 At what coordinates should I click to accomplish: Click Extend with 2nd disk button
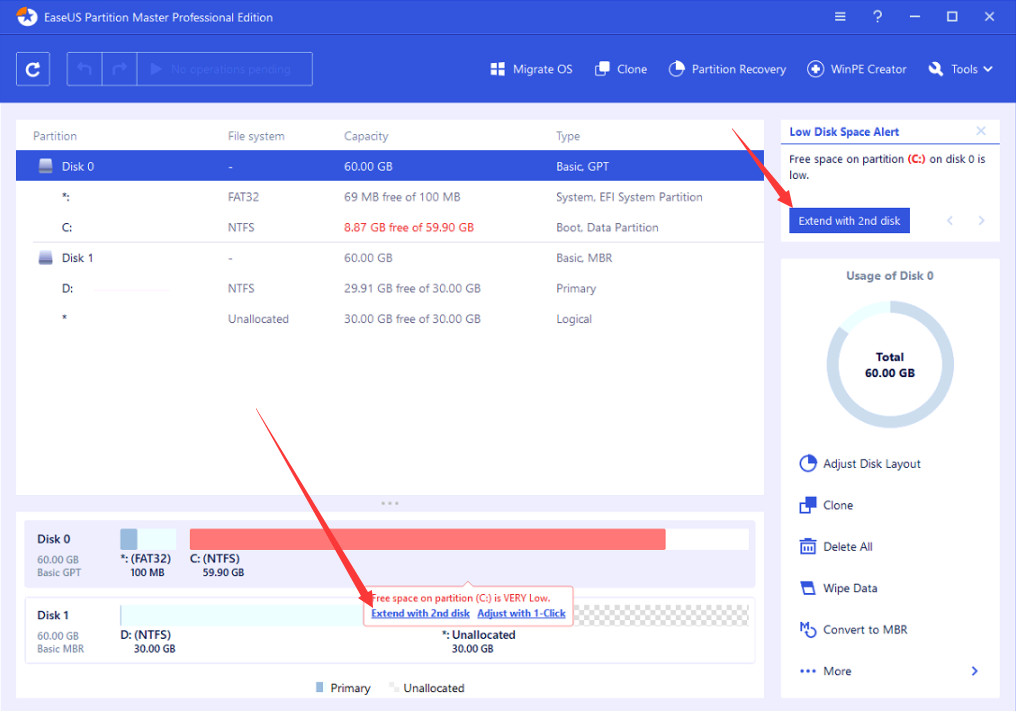[849, 221]
